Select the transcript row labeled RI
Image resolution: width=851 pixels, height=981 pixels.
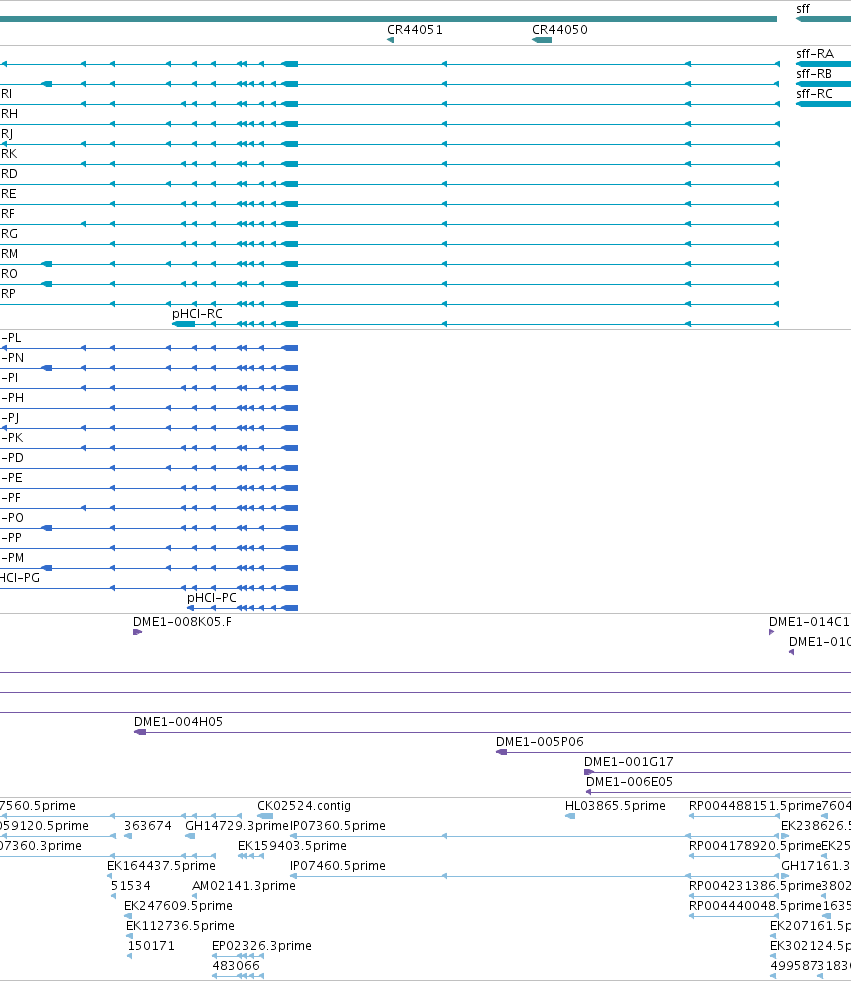tap(6, 94)
